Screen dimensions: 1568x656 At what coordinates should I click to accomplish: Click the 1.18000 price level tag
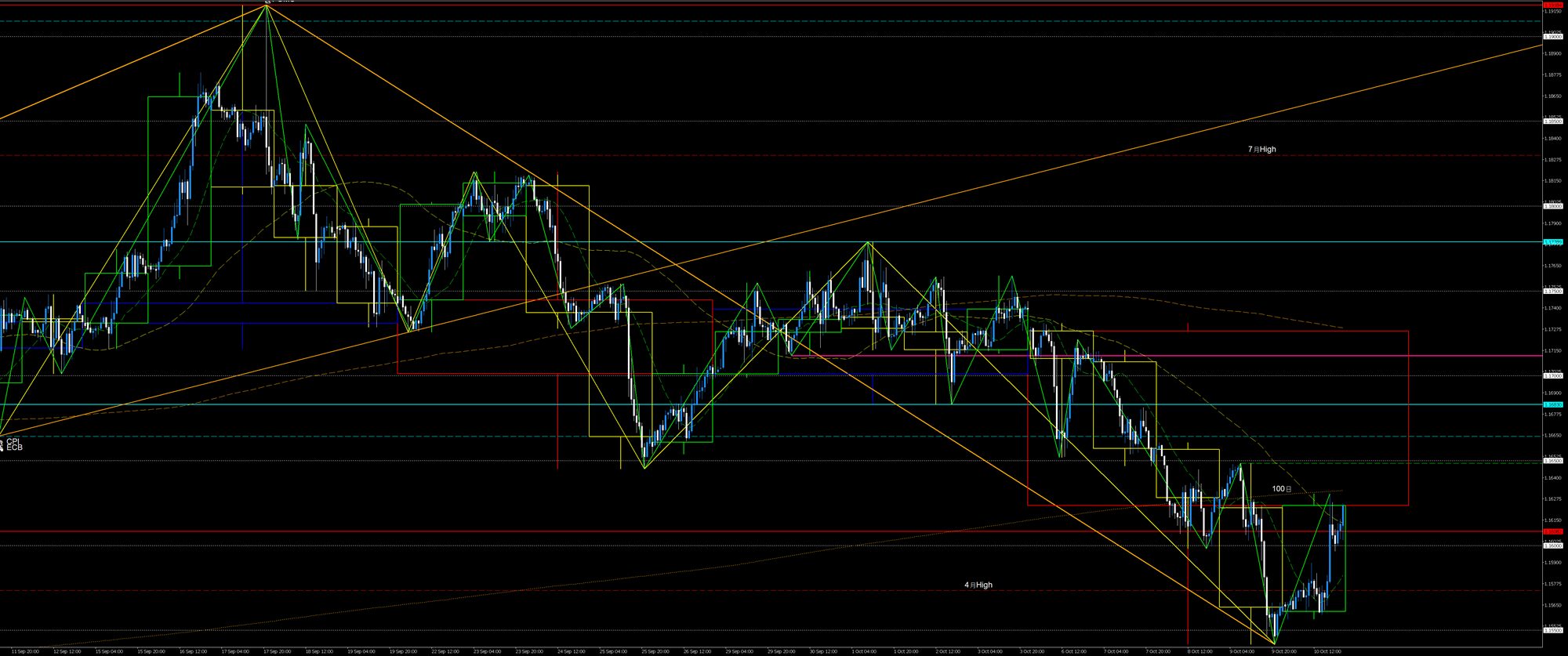coord(1552,207)
